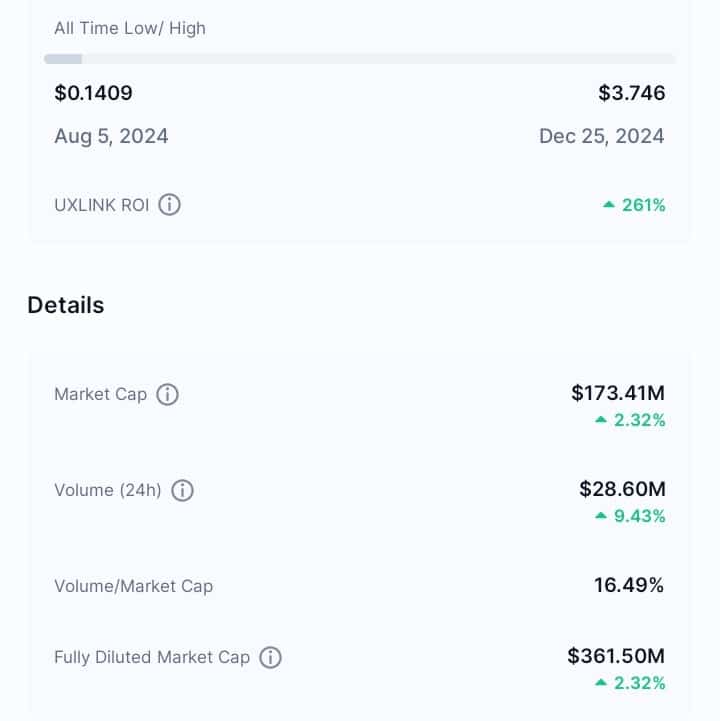The height and width of the screenshot is (721, 720).
Task: Click the Volume/Market Cap label
Action: [x=134, y=586]
